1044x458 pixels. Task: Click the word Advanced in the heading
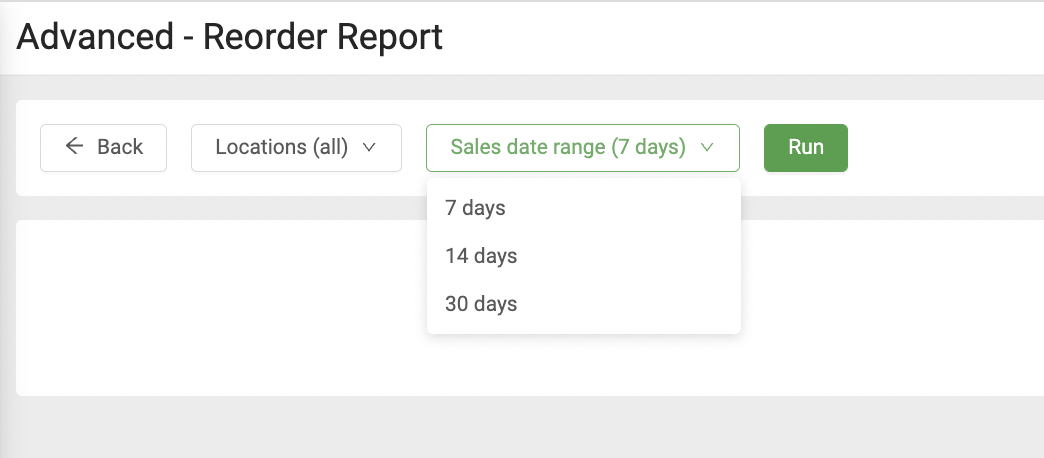click(x=95, y=38)
